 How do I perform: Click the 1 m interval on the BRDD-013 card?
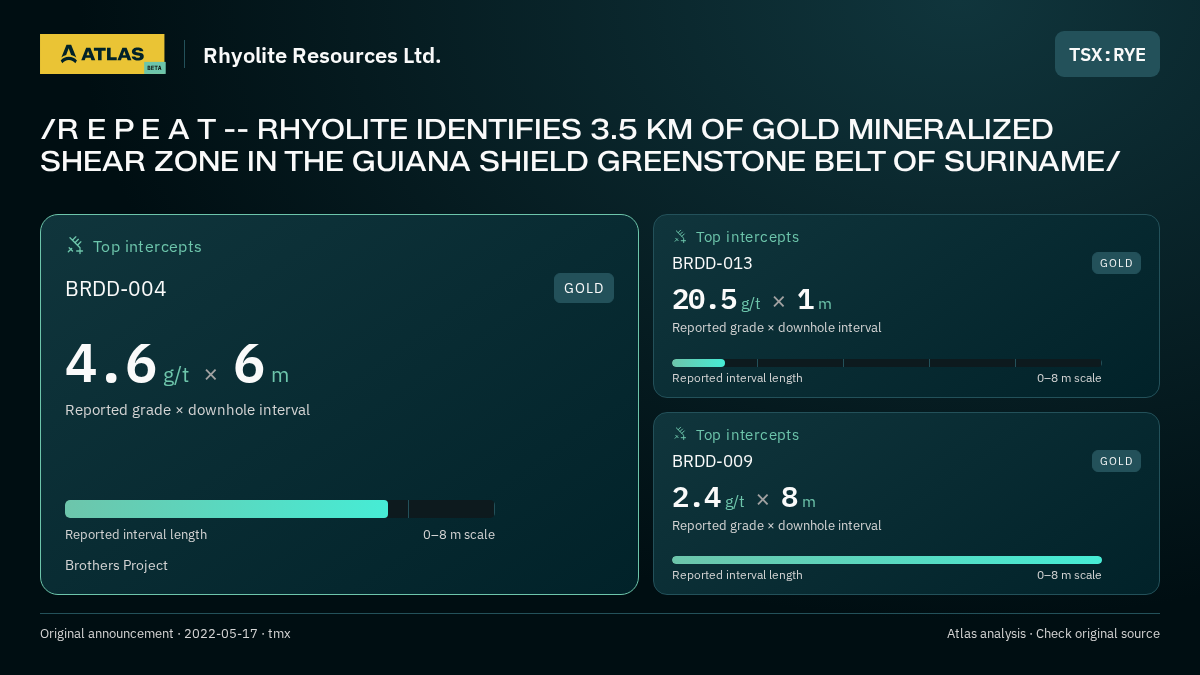pos(814,300)
